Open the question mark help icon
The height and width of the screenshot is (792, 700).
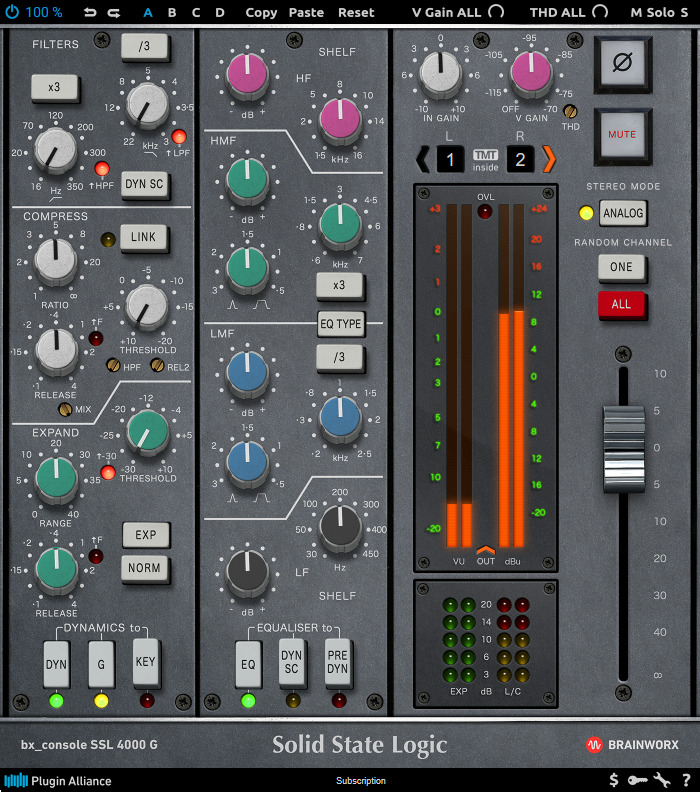pos(686,780)
